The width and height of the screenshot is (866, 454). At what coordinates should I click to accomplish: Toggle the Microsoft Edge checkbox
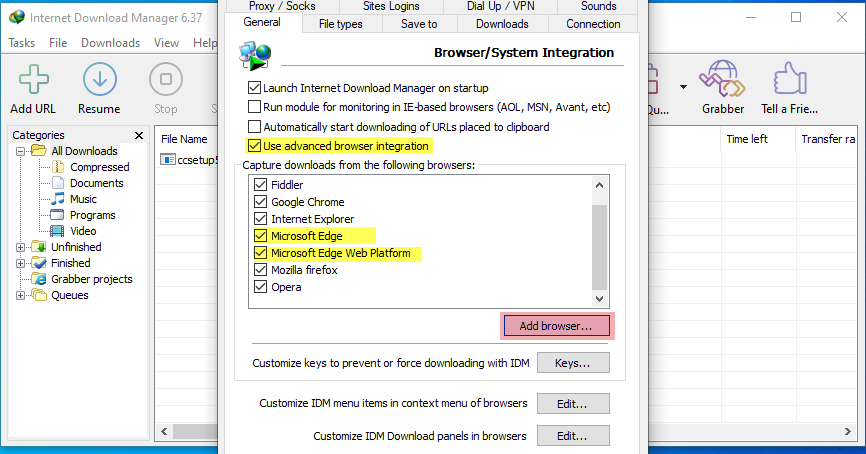pyautogui.click(x=260, y=236)
